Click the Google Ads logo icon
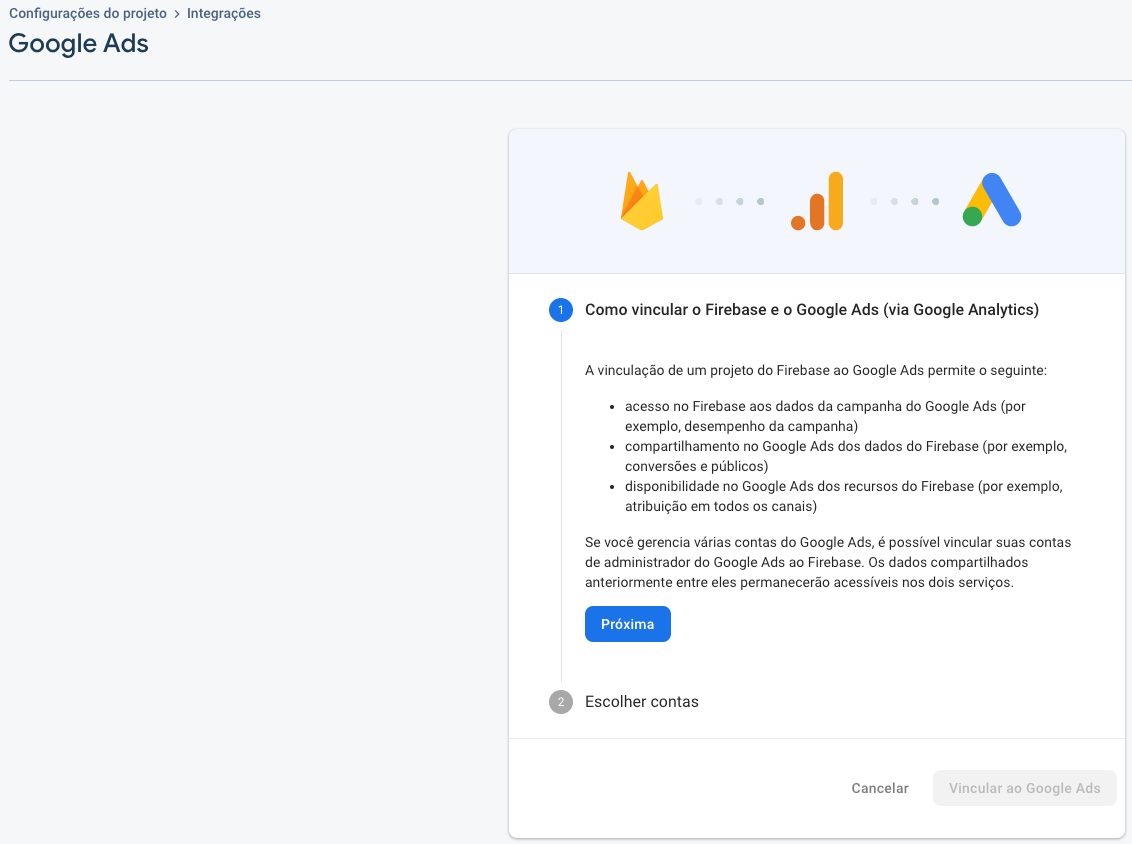Viewport: 1132px width, 844px height. tap(992, 201)
